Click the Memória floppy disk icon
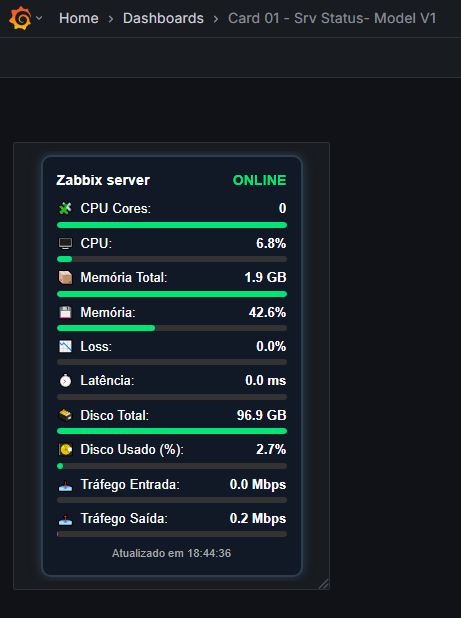This screenshot has width=461, height=618. tap(65, 312)
